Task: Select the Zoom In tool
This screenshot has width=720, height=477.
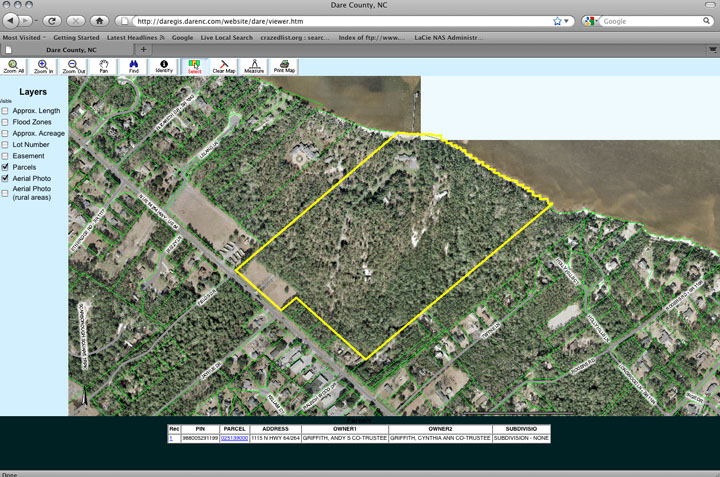Action: click(x=43, y=67)
